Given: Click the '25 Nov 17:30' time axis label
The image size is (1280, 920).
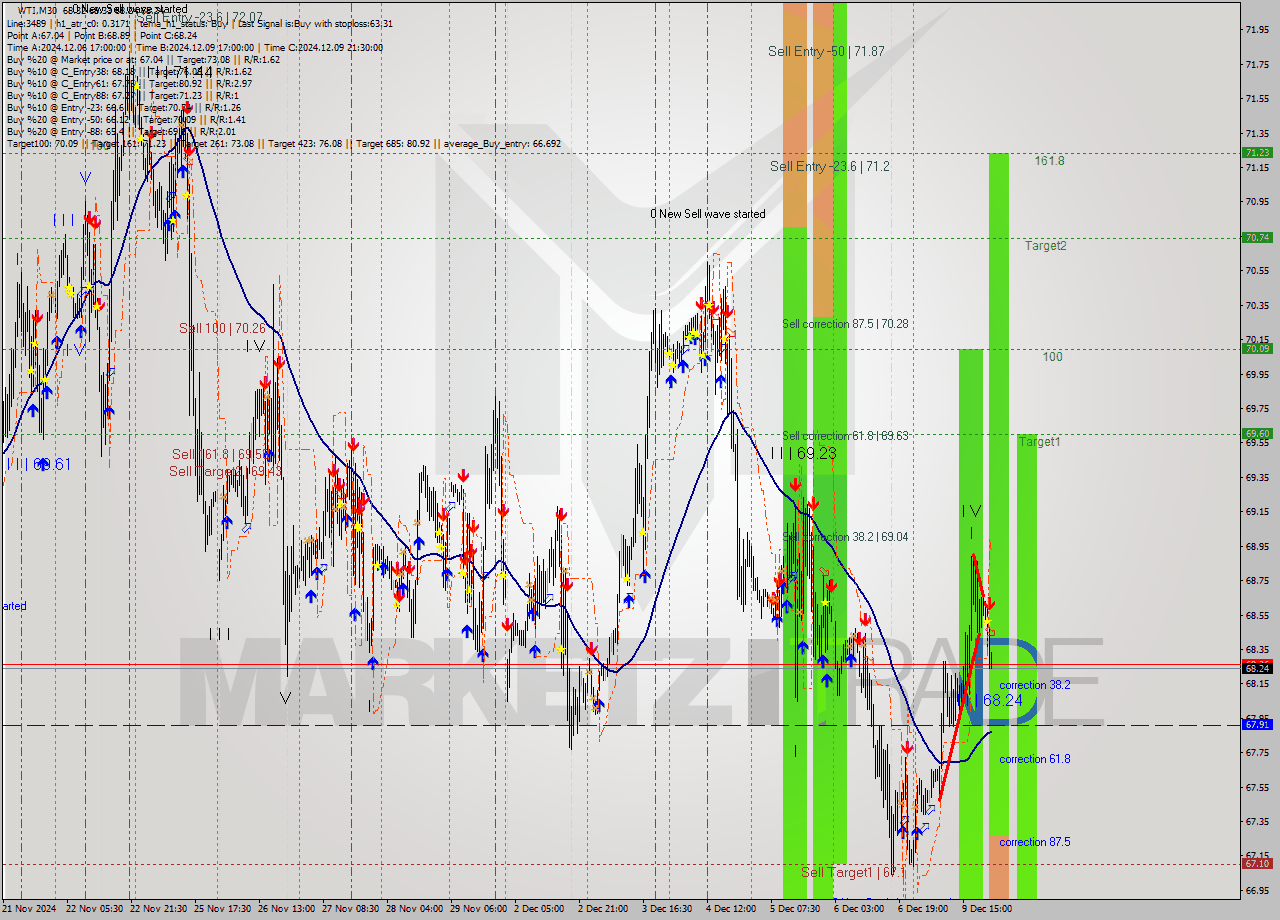Looking at the screenshot, I should pos(222,909).
